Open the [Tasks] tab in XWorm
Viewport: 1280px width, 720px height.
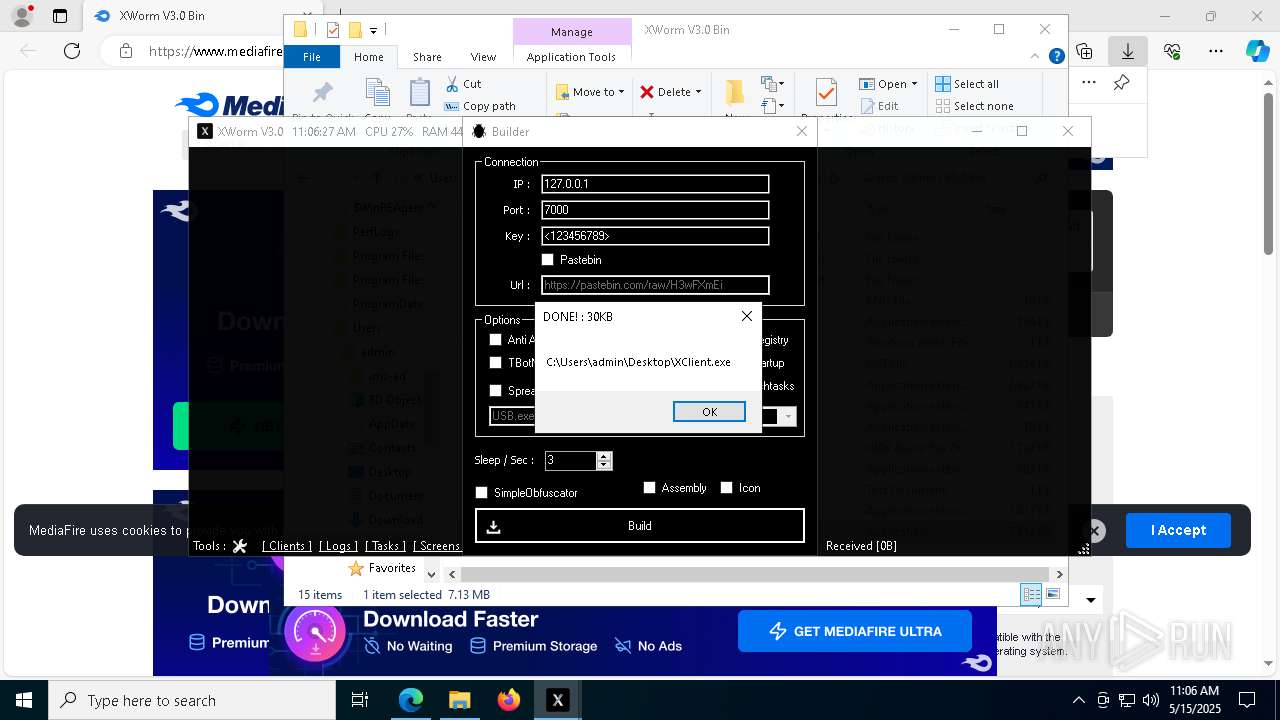click(385, 546)
